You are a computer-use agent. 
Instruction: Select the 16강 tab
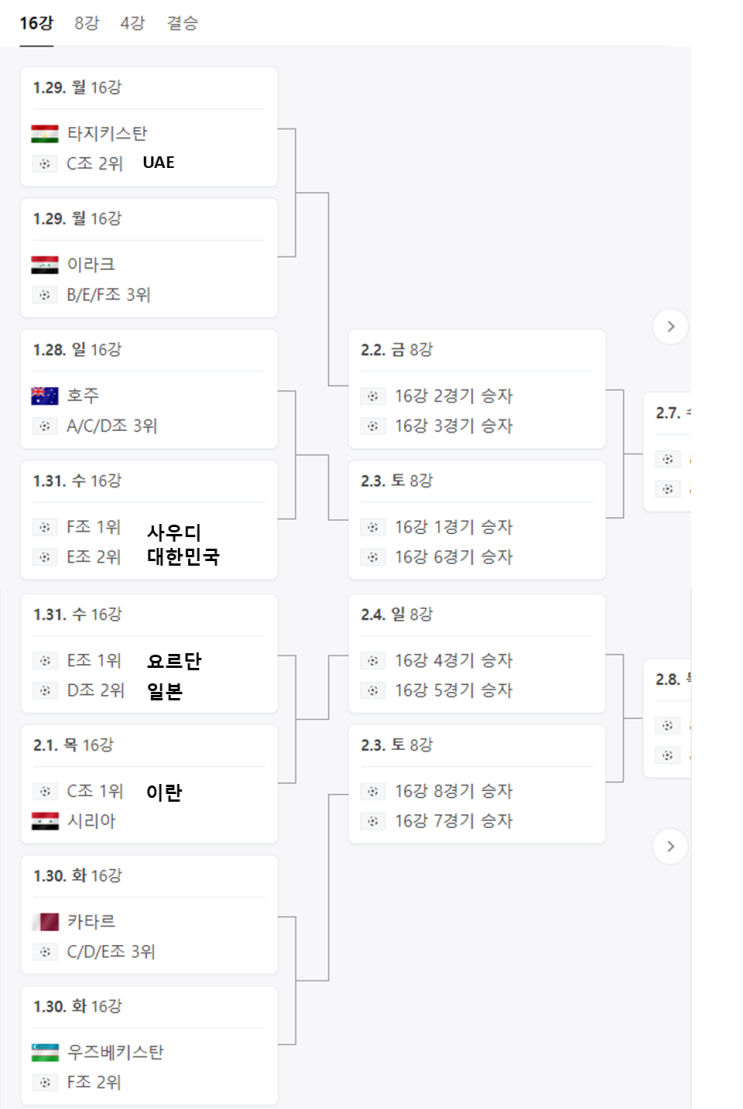click(x=37, y=23)
